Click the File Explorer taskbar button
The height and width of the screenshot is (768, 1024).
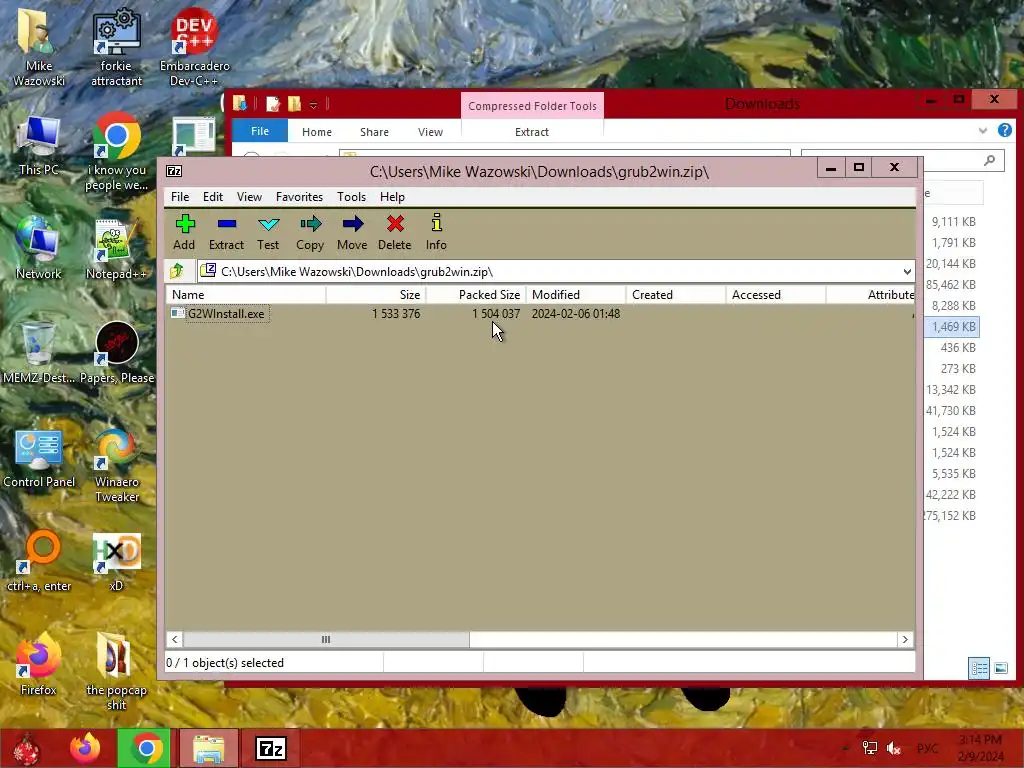pos(208,748)
